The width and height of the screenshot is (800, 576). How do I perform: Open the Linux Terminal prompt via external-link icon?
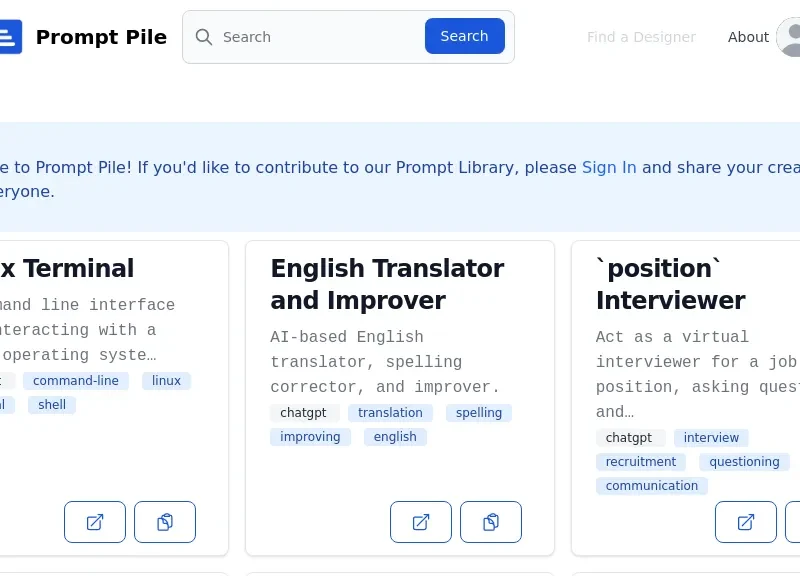(95, 522)
